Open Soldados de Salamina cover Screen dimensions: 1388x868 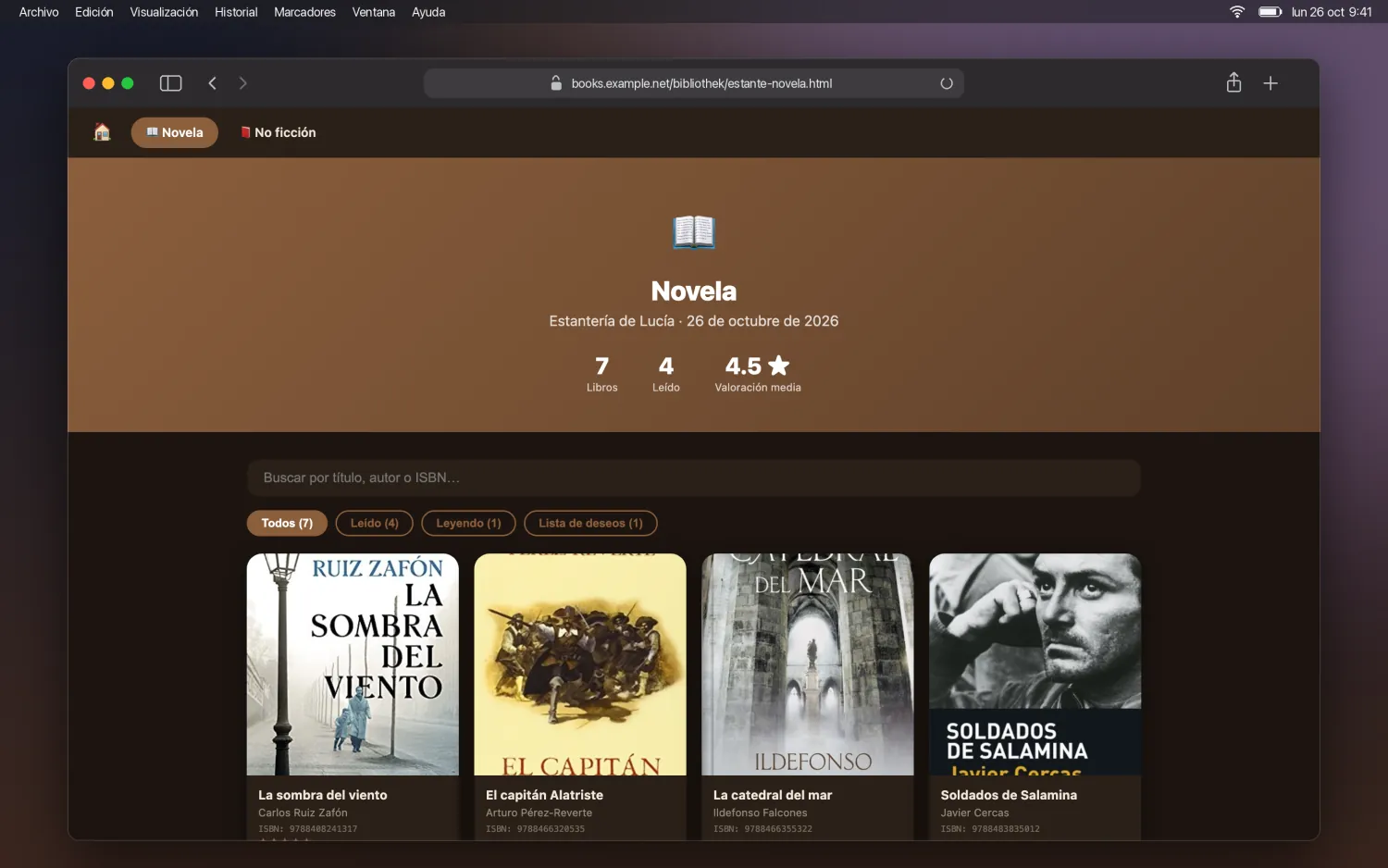(x=1035, y=664)
